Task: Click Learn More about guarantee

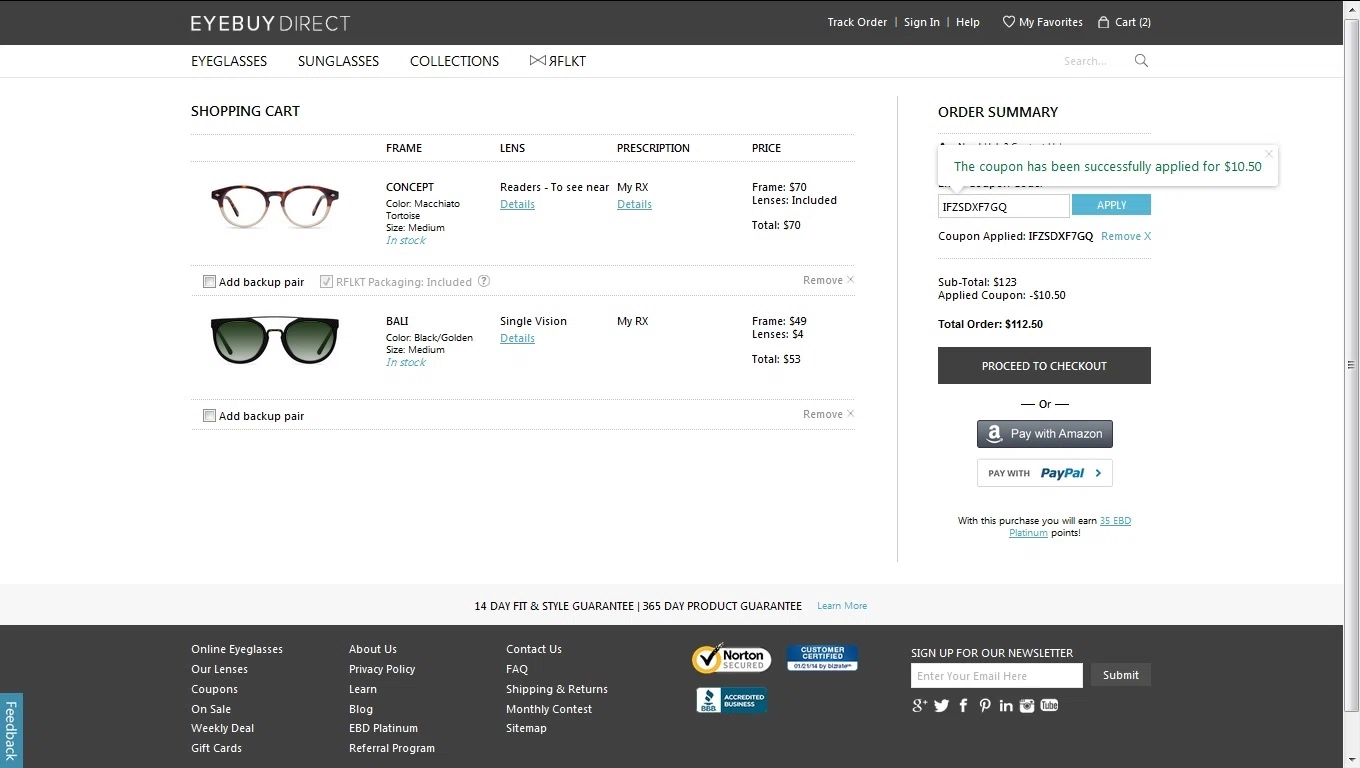Action: pyautogui.click(x=842, y=606)
